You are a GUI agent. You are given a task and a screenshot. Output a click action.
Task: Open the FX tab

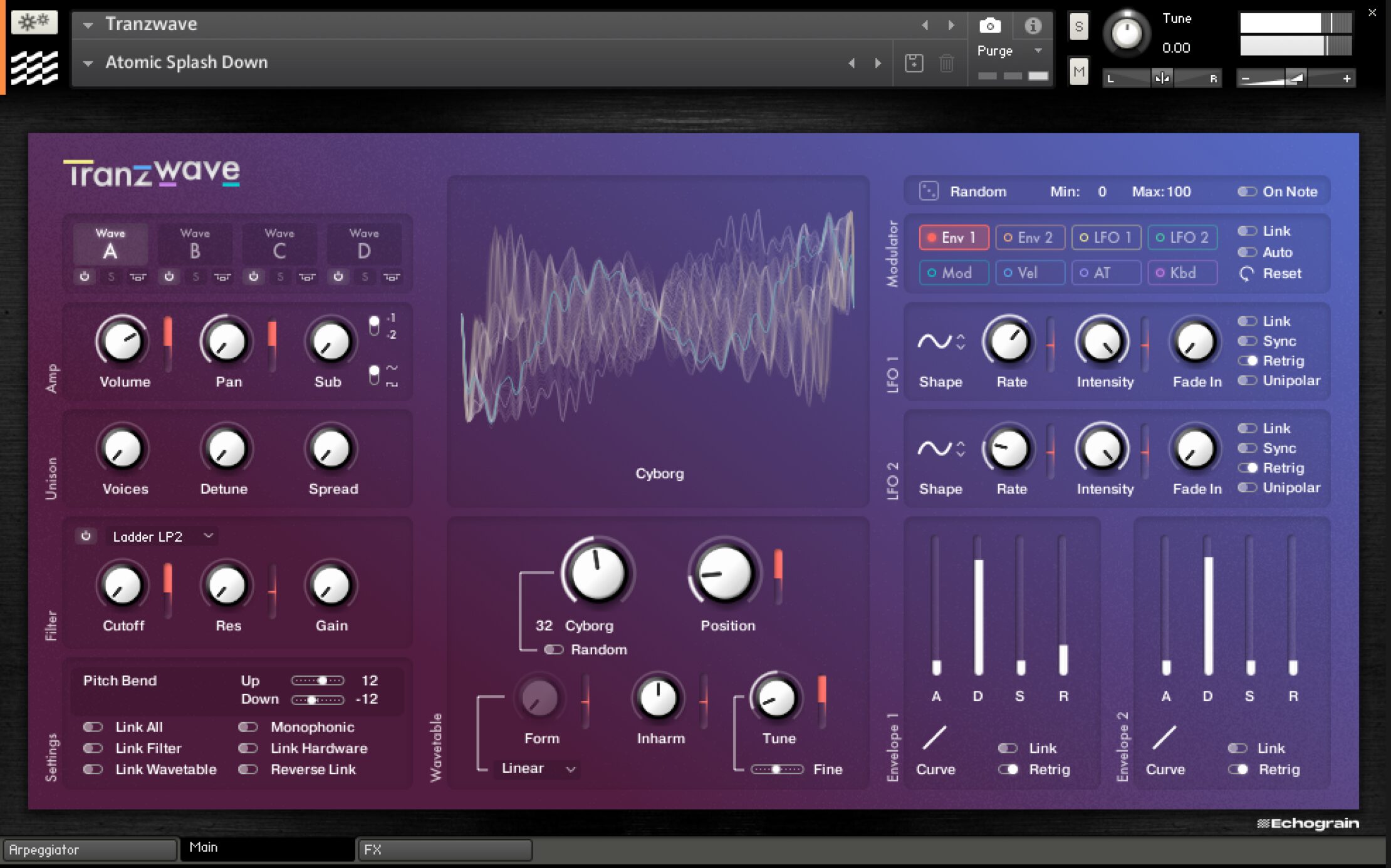point(445,850)
